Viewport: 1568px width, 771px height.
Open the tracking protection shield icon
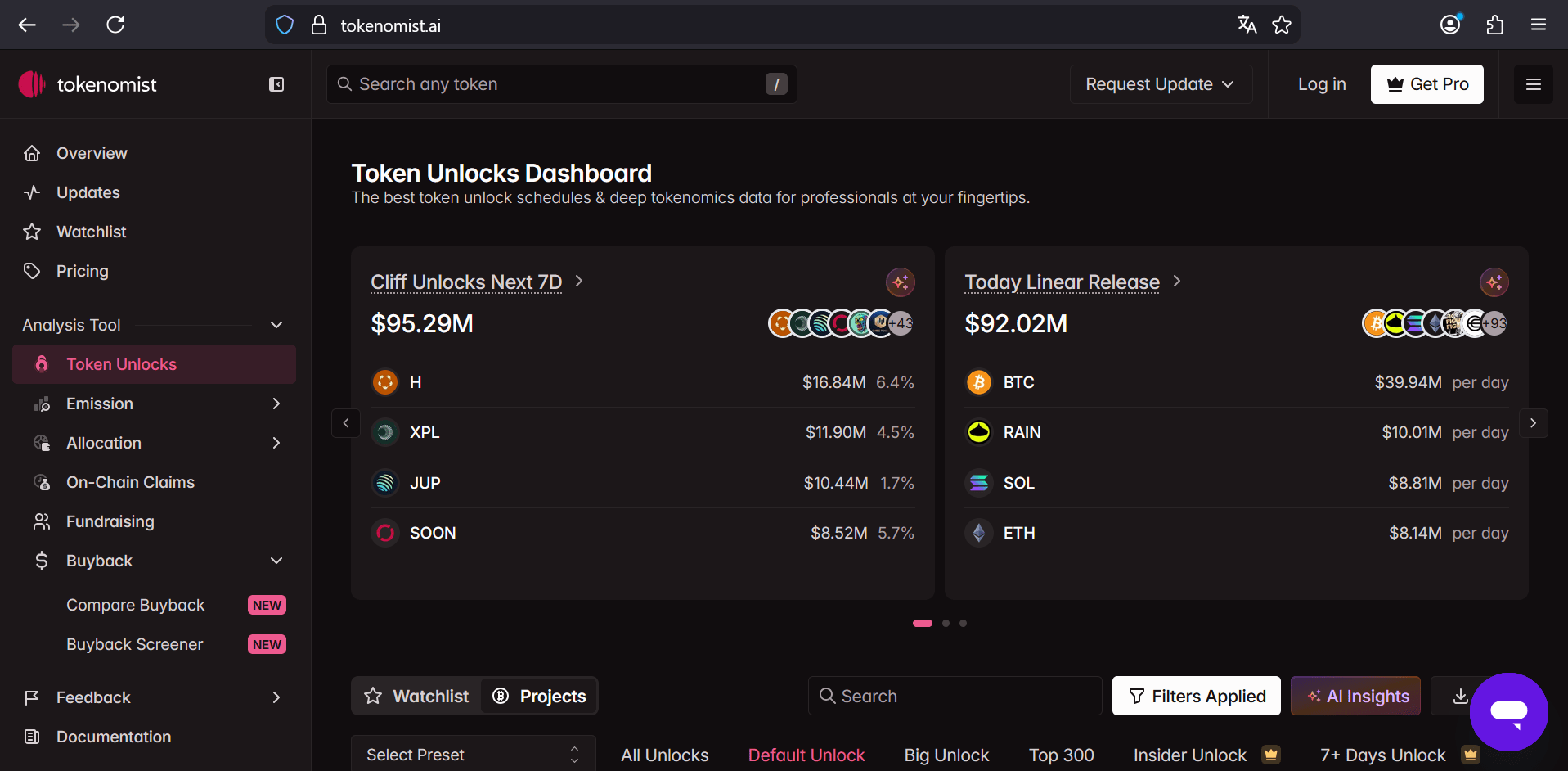285,25
